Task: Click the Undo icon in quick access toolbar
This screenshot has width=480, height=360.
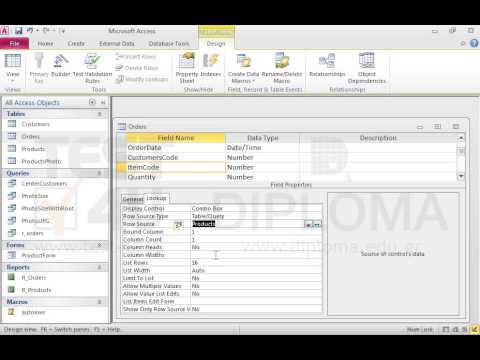Action: click(30, 31)
